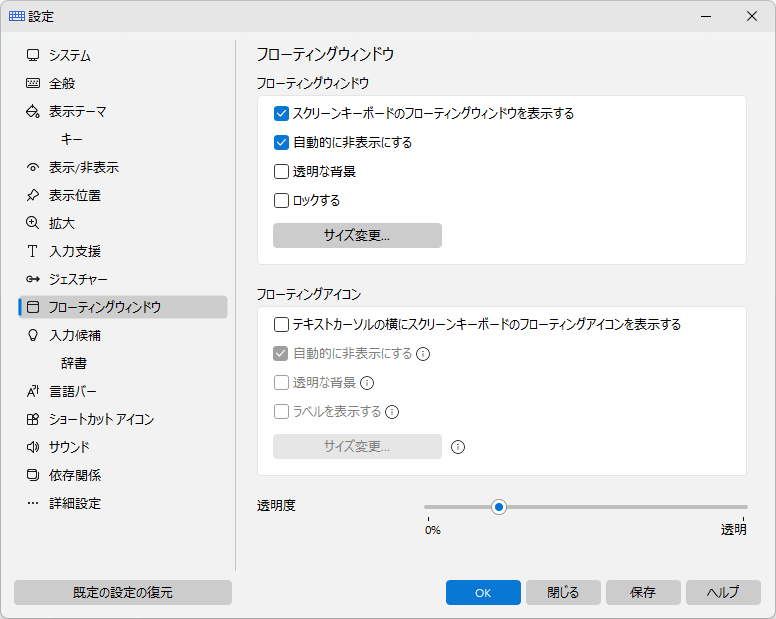Go to 表示/非表示 settings
The height and width of the screenshot is (619, 776).
pyautogui.click(x=123, y=167)
